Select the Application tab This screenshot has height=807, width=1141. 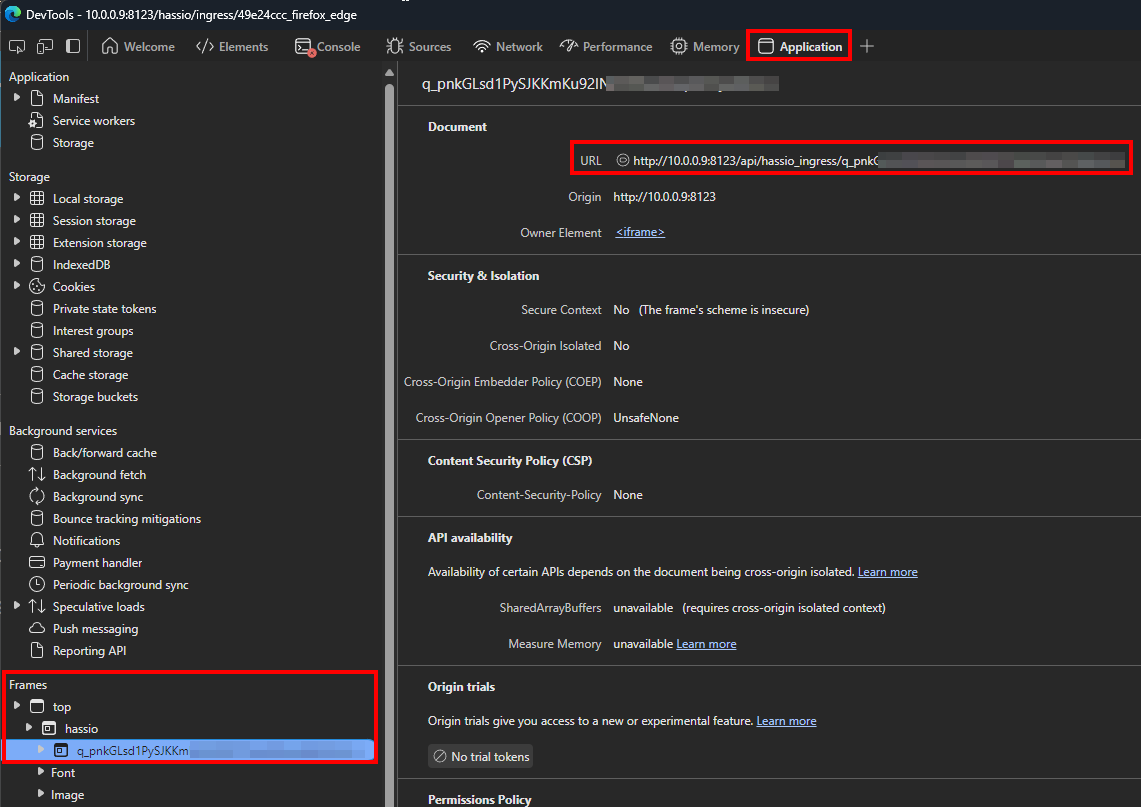pyautogui.click(x=800, y=47)
